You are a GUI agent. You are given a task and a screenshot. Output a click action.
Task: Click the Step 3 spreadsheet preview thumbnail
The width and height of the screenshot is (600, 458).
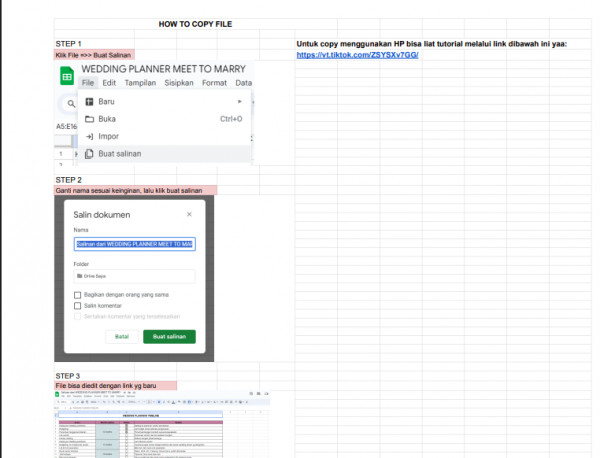point(162,424)
